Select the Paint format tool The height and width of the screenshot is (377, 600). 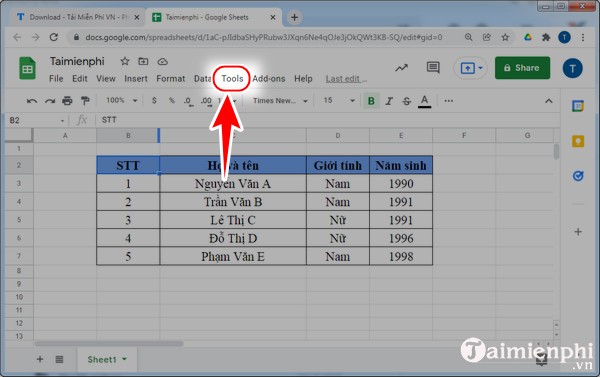[85, 101]
